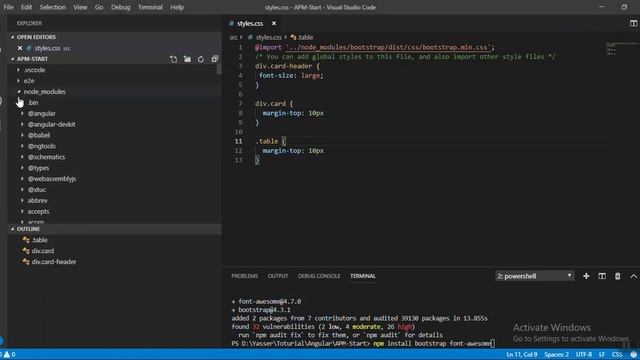Click src in the breadcrumb
Screen dimensions: 640x360
click(233, 38)
